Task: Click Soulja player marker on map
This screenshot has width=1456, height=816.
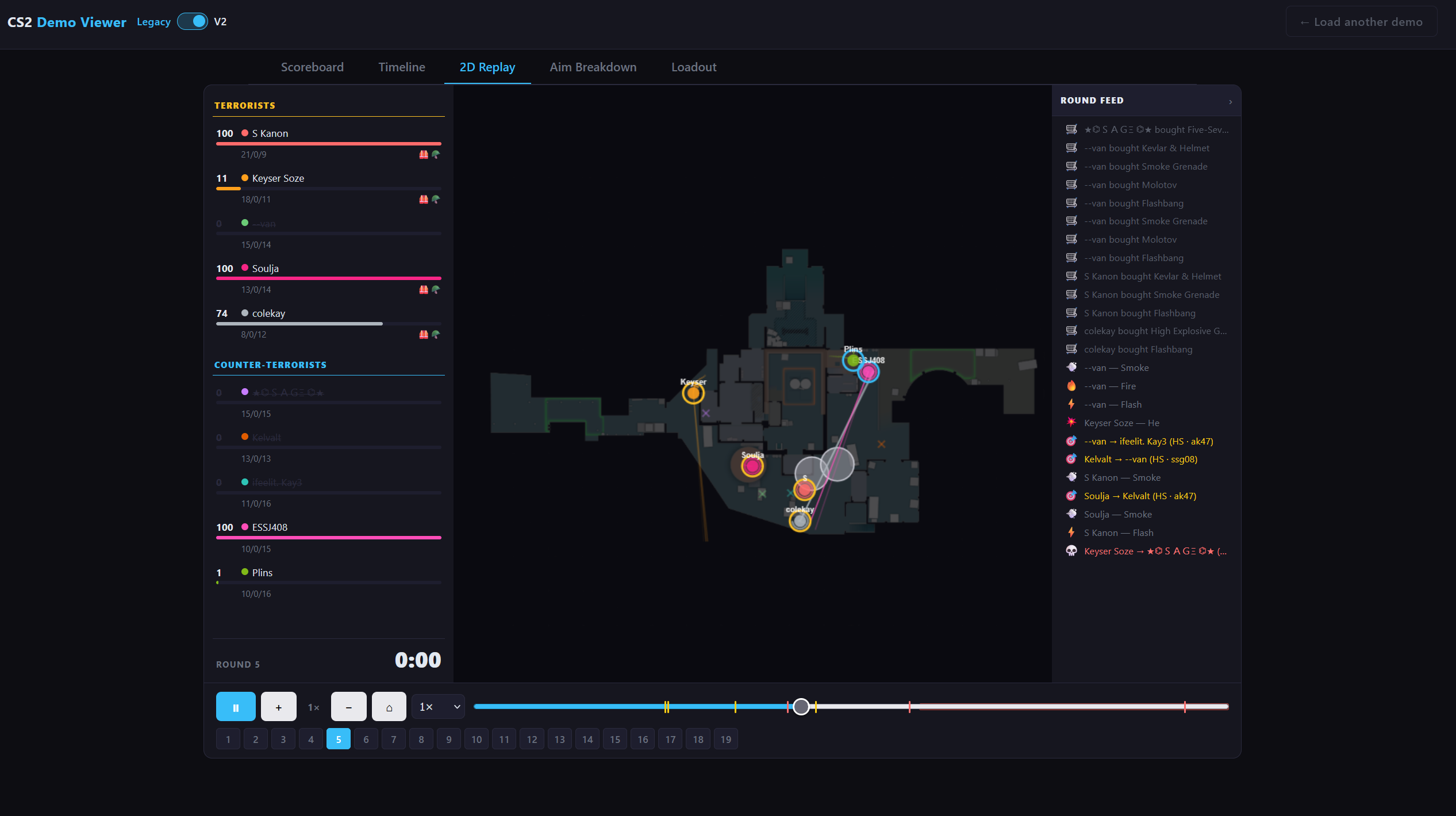Action: pos(752,466)
